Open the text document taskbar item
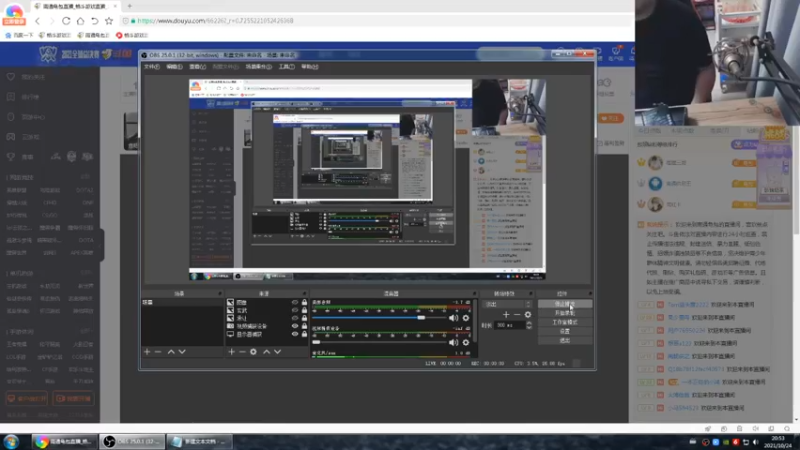The width and height of the screenshot is (800, 450). (199, 441)
